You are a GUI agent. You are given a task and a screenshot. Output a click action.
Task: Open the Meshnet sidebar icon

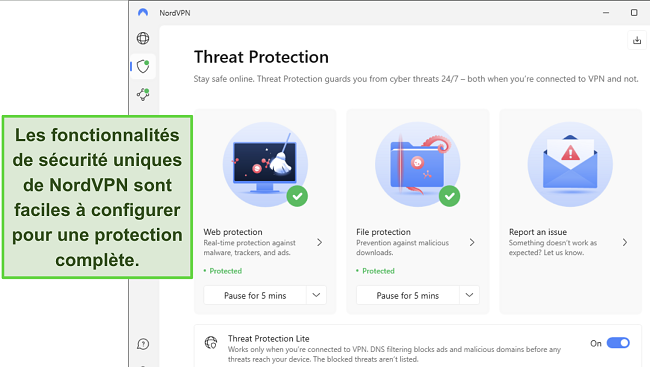(x=143, y=95)
